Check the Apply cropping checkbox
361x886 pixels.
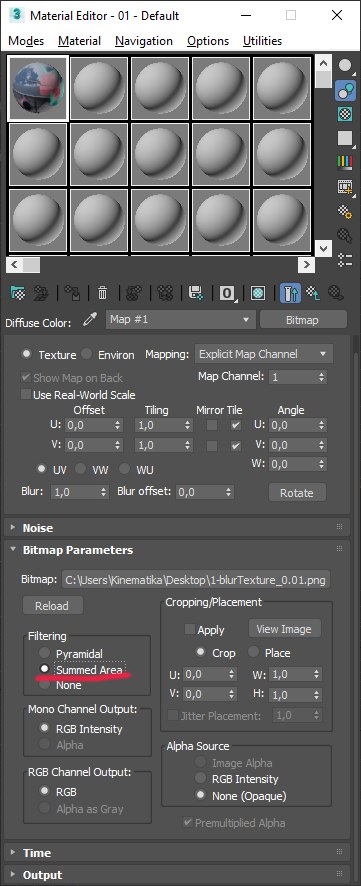point(190,629)
